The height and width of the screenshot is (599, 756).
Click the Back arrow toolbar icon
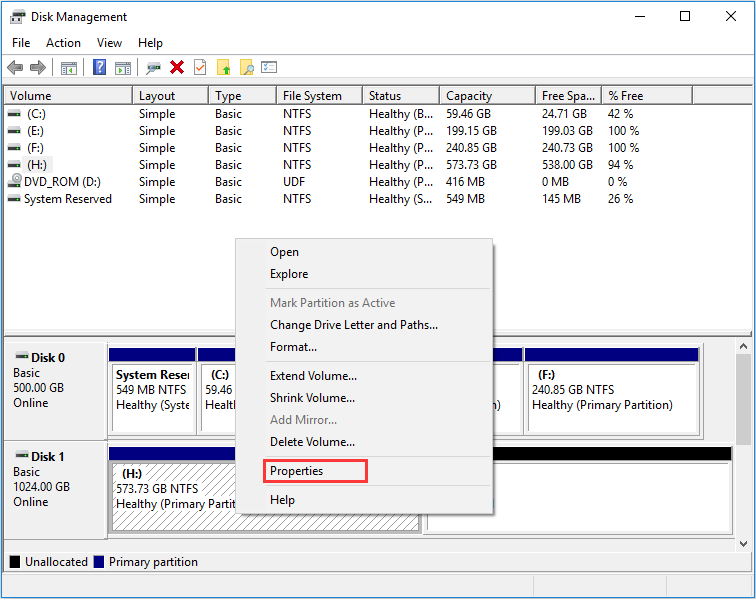tap(15, 68)
